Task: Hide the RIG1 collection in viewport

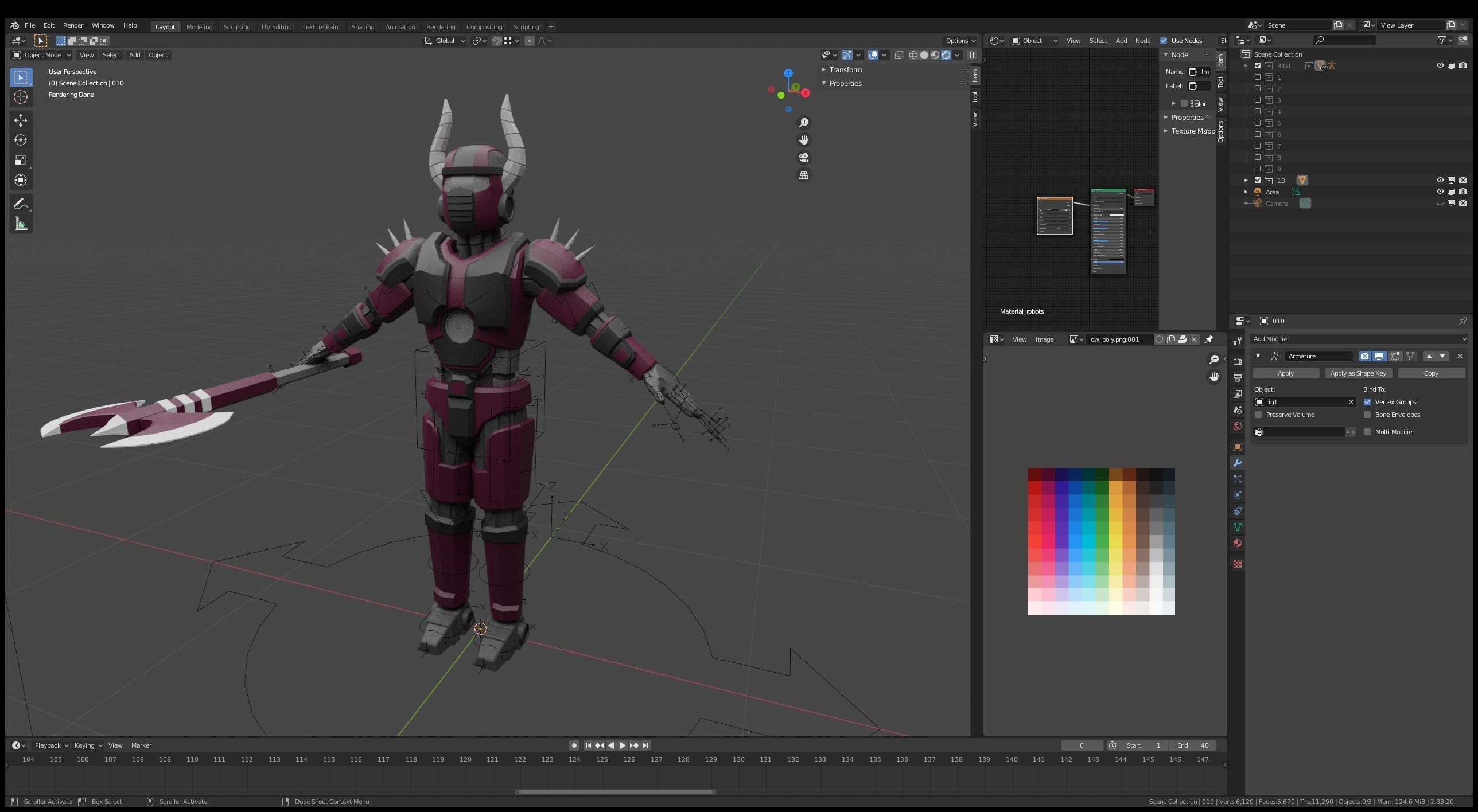Action: (1440, 65)
